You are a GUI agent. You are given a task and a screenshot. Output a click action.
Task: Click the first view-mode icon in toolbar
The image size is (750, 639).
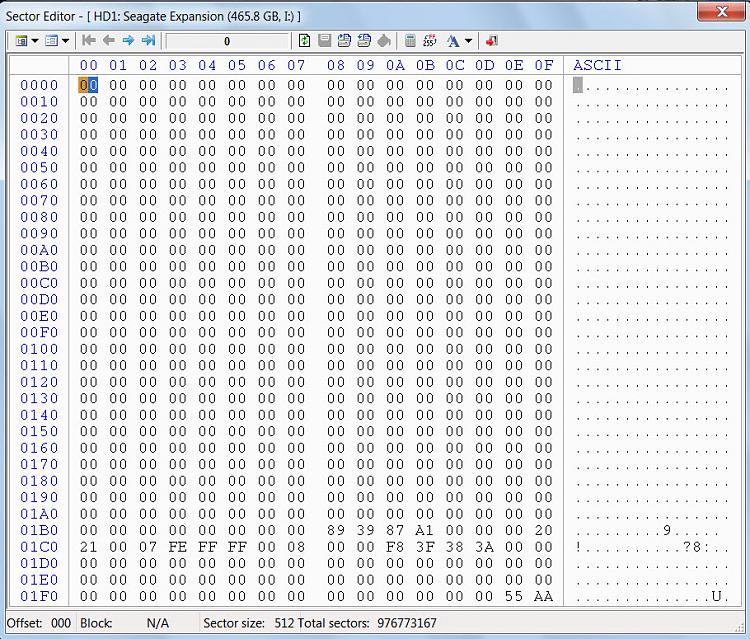pos(21,41)
